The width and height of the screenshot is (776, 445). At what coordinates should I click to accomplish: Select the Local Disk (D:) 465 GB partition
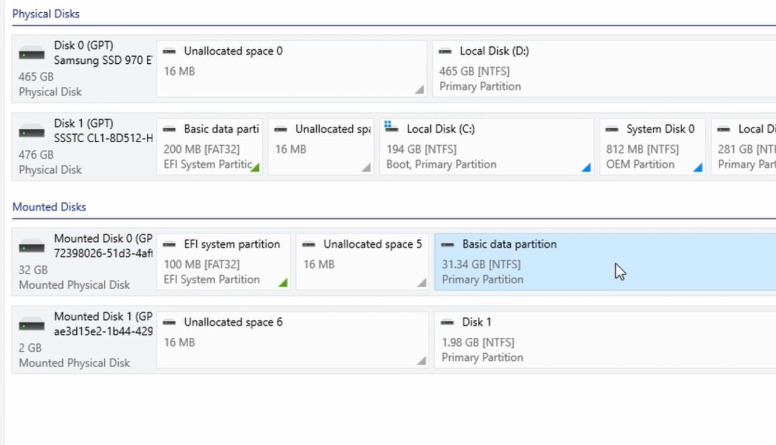tap(604, 68)
